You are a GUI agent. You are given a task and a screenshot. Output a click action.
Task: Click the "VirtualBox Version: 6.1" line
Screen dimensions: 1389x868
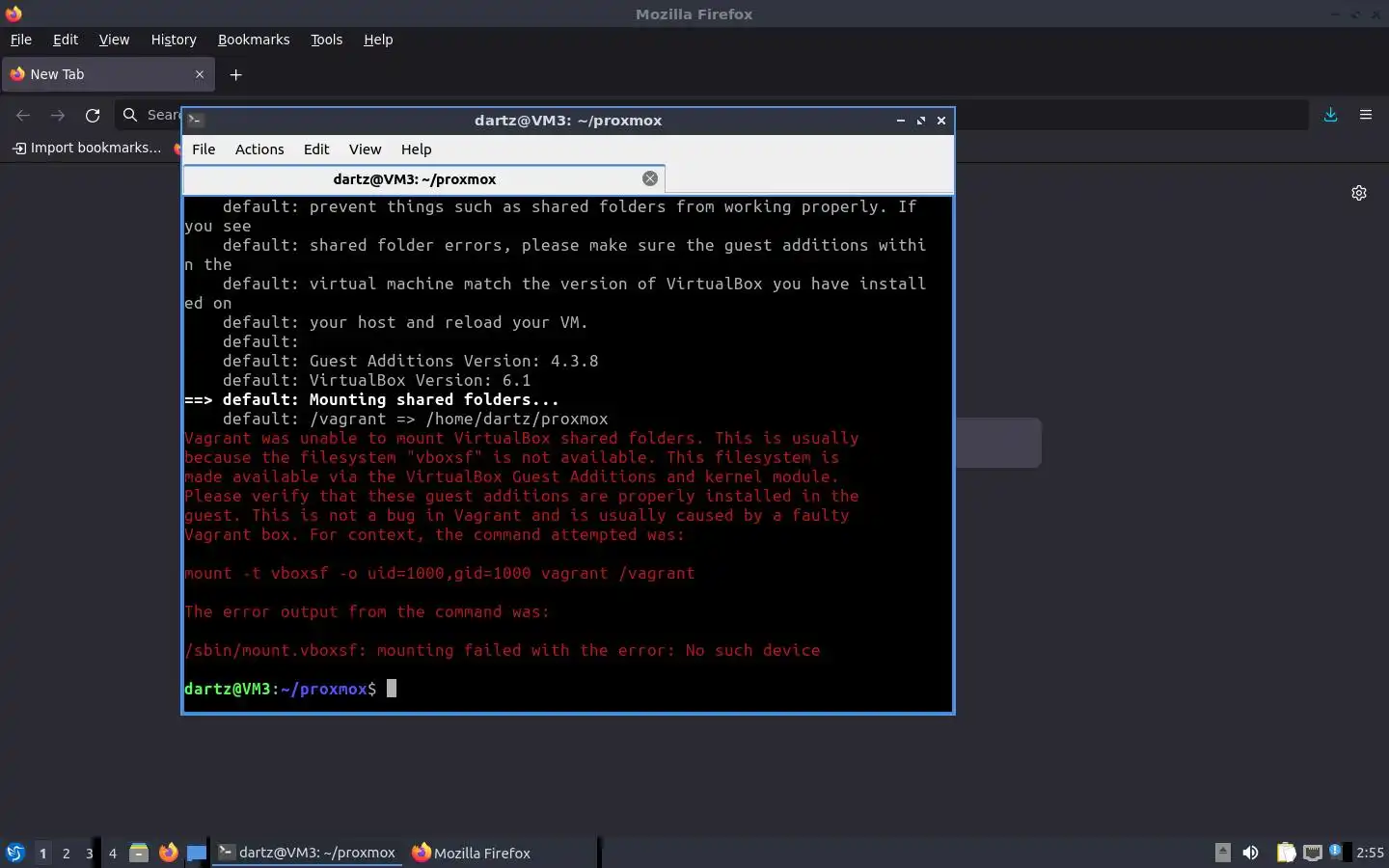click(376, 380)
